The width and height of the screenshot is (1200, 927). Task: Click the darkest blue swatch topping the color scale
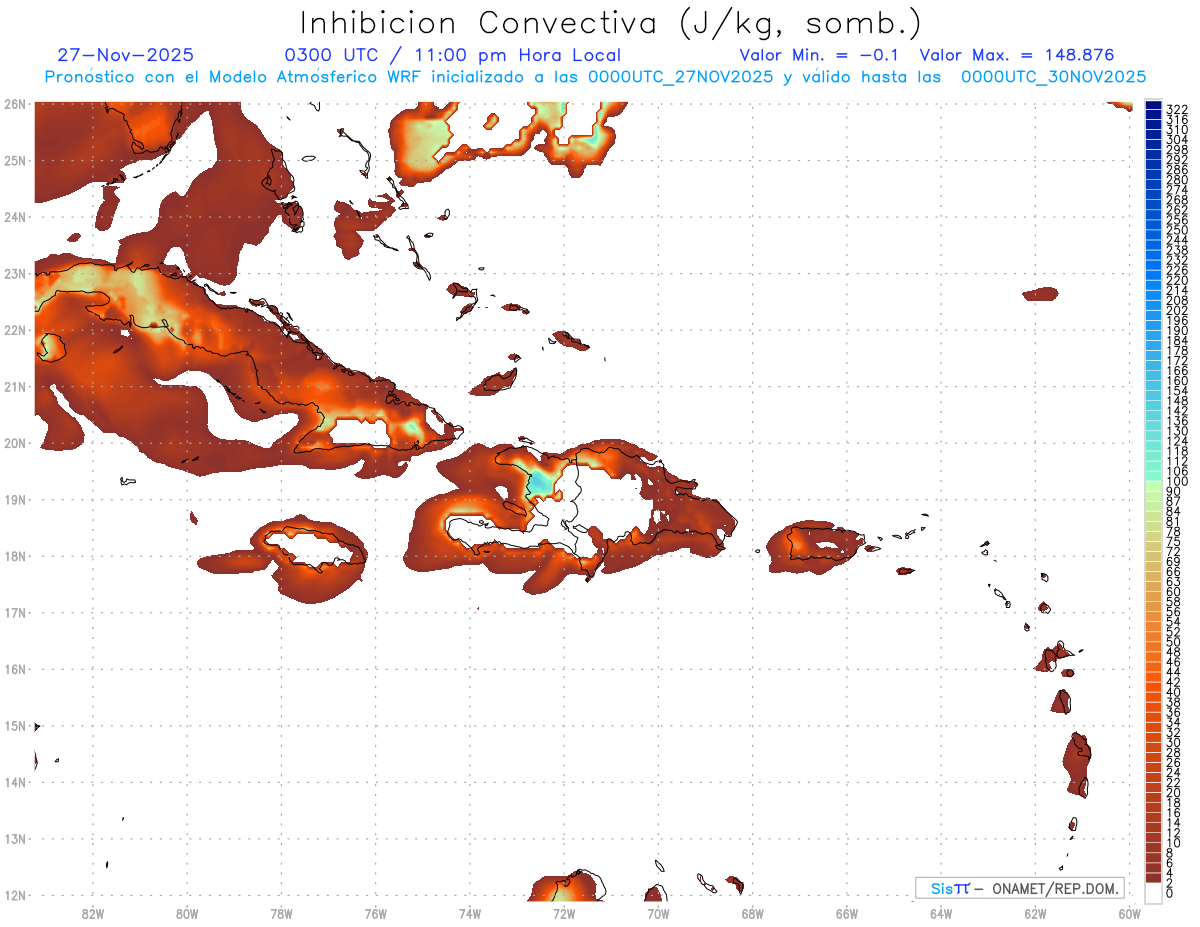pos(1154,105)
